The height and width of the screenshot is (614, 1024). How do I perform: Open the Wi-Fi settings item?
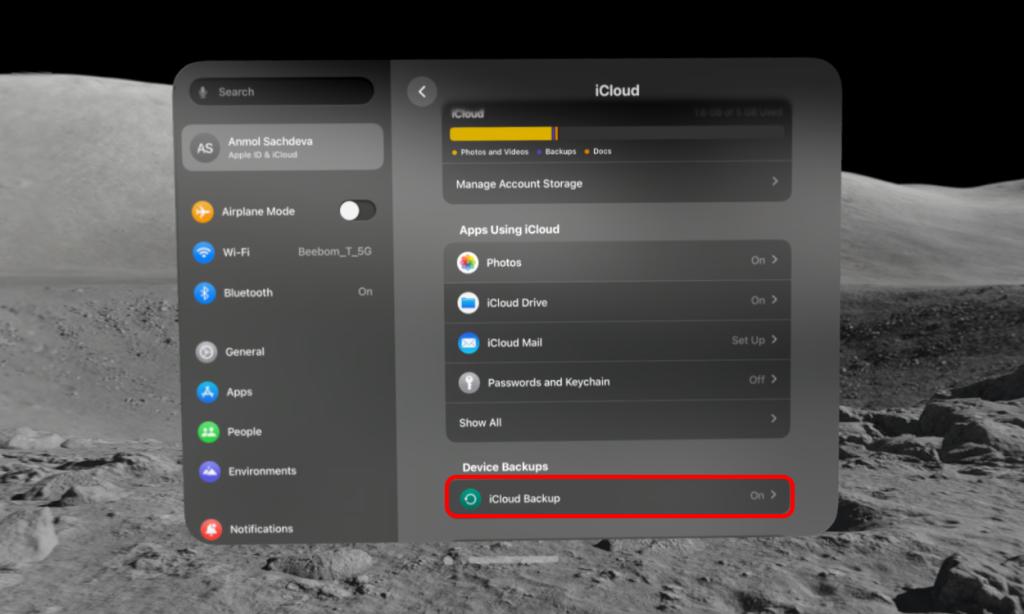tap(283, 252)
